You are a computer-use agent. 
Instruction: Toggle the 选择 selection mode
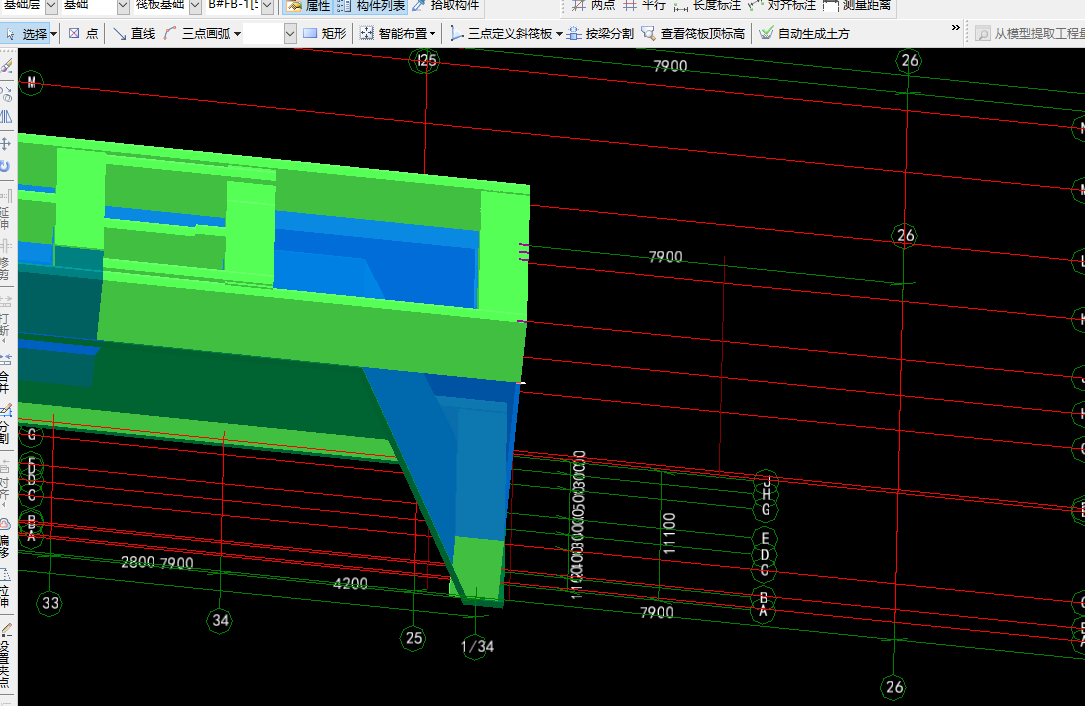(x=28, y=34)
